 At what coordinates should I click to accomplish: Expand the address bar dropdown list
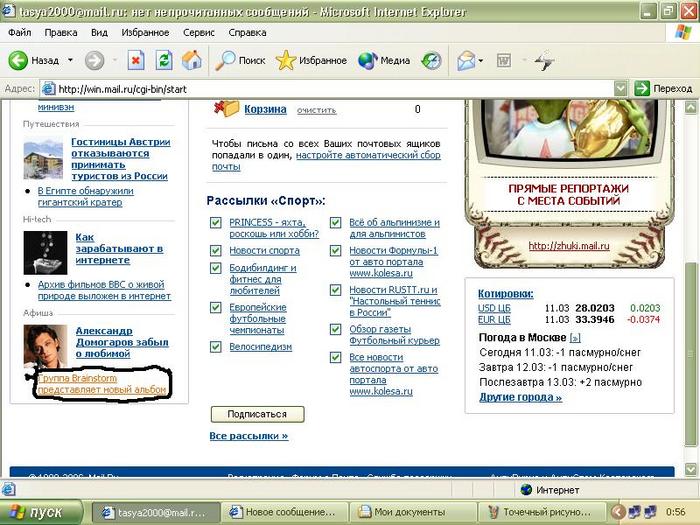(x=621, y=88)
